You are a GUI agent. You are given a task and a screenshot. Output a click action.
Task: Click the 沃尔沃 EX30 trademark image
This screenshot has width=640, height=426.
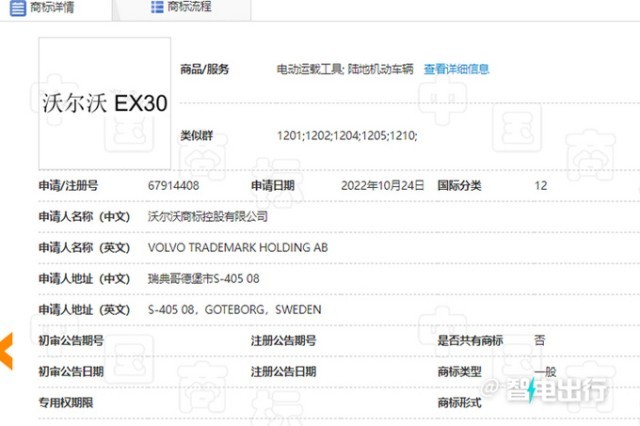[104, 103]
